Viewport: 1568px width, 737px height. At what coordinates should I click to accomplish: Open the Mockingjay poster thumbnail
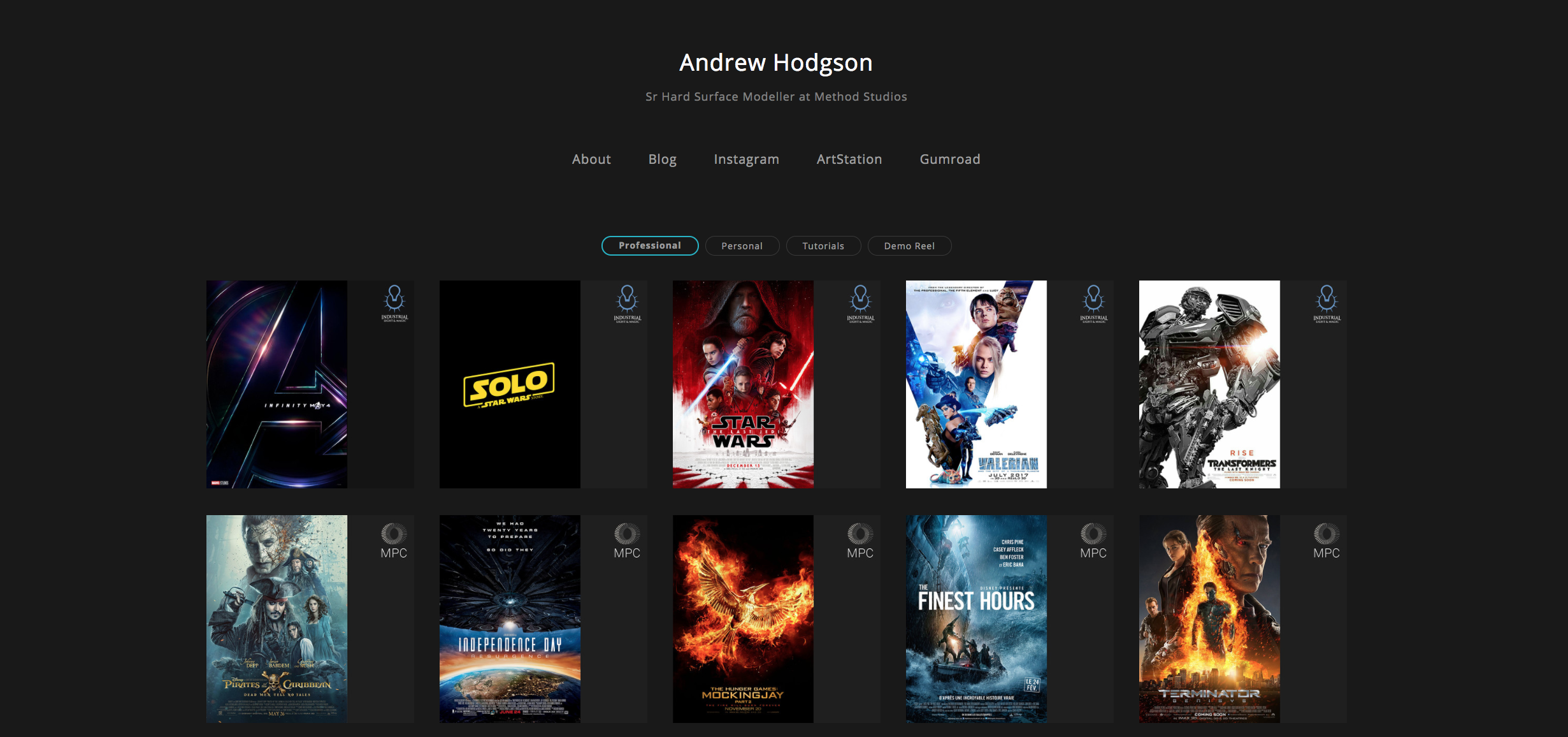[x=743, y=618]
